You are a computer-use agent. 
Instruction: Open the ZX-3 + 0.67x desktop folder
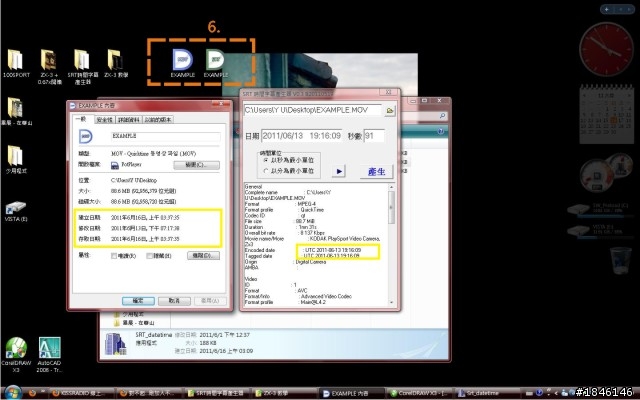point(49,67)
